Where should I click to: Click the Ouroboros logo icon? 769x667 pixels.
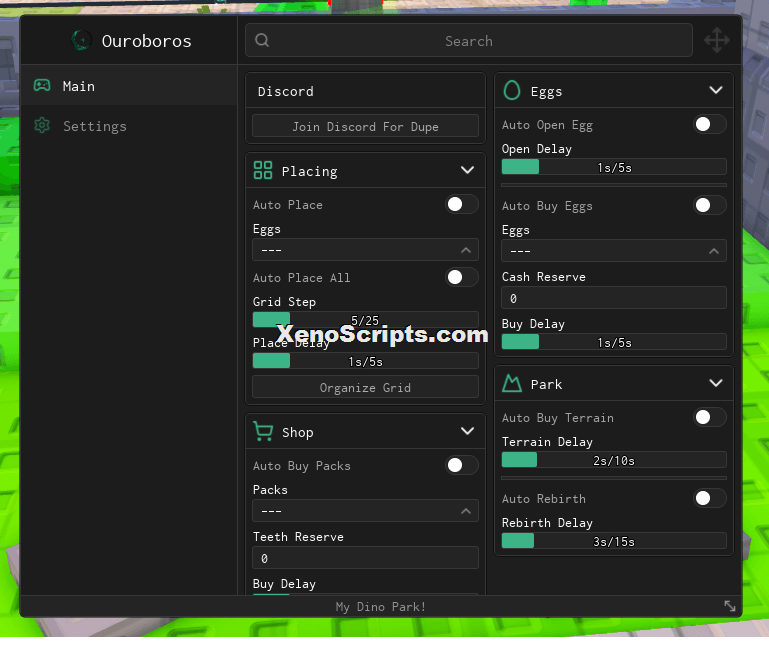81,40
